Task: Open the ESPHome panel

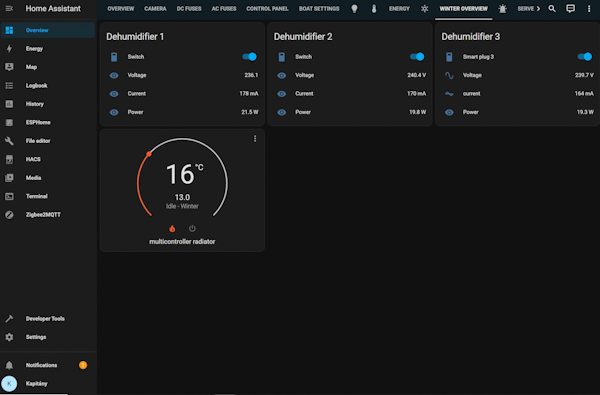Action: (x=48, y=122)
